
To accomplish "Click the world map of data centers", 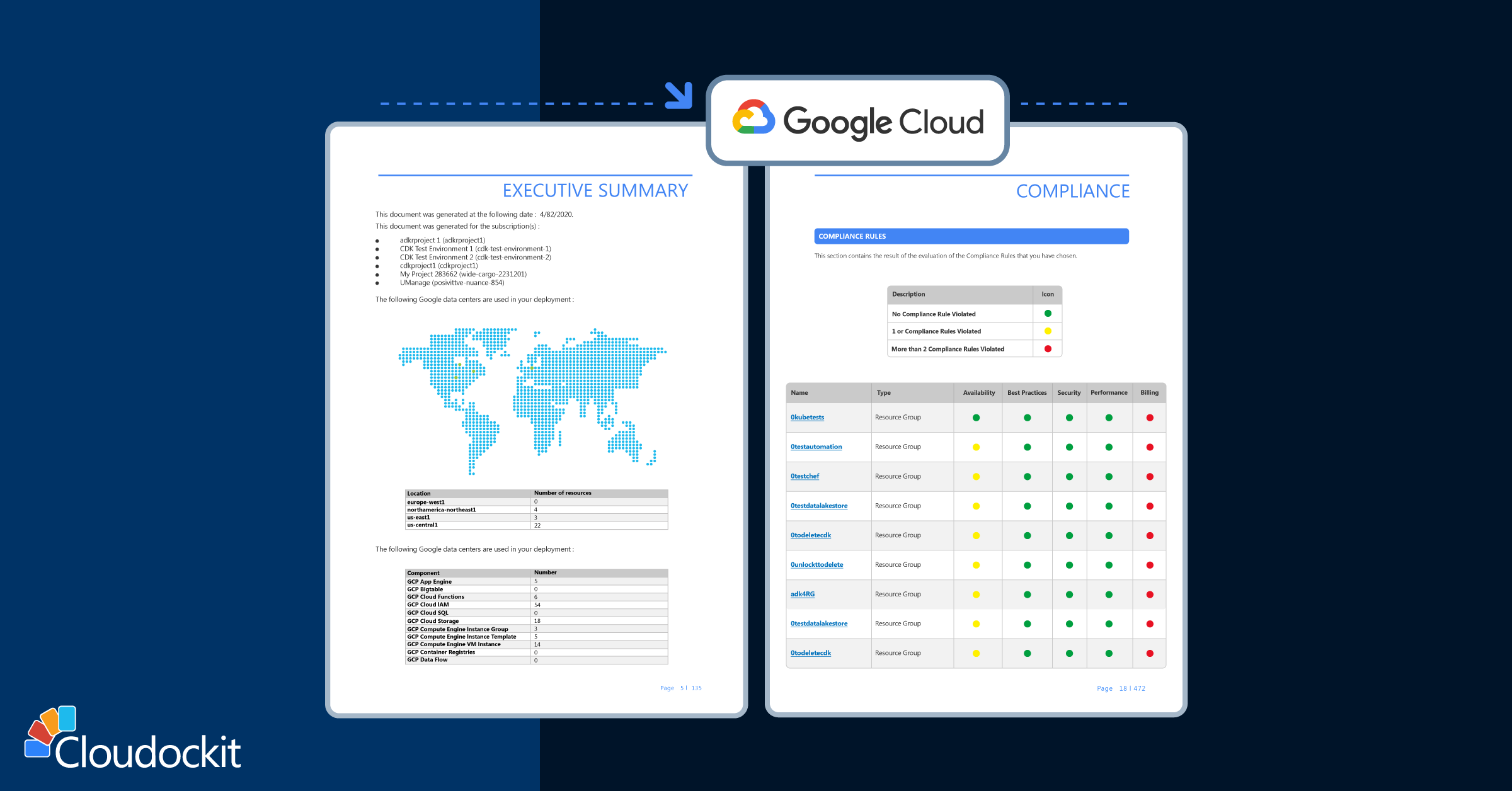I will (532, 401).
